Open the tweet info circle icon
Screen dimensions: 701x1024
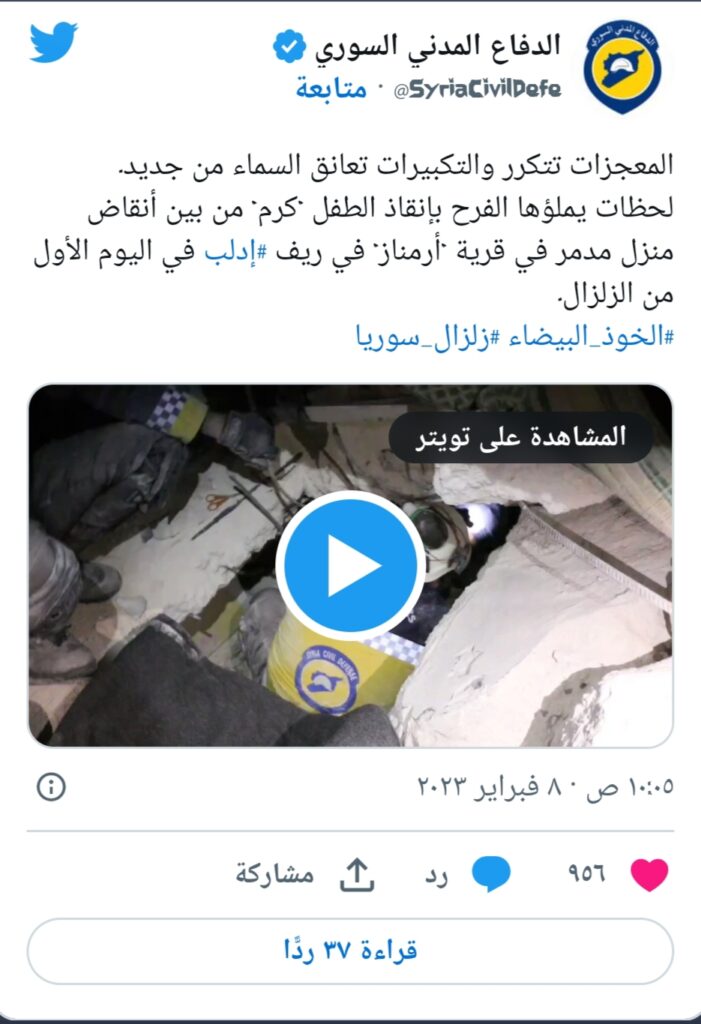[x=51, y=786]
